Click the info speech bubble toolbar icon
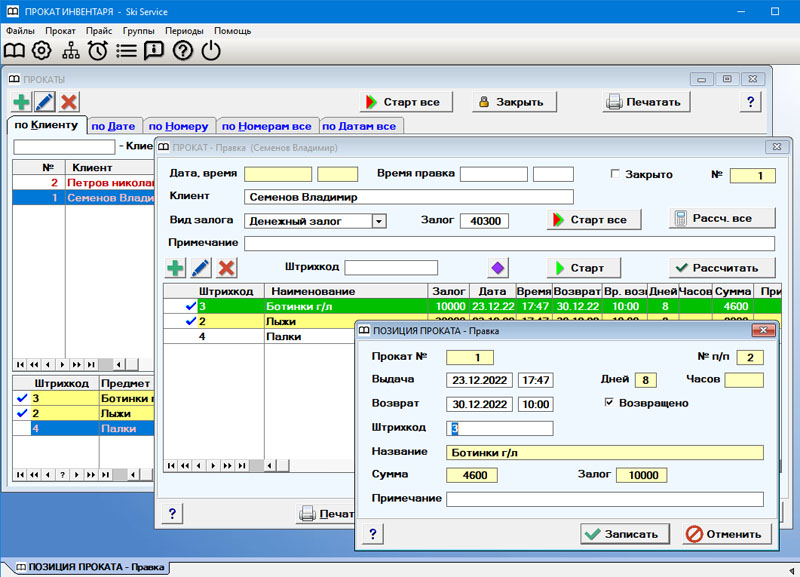 (x=154, y=51)
